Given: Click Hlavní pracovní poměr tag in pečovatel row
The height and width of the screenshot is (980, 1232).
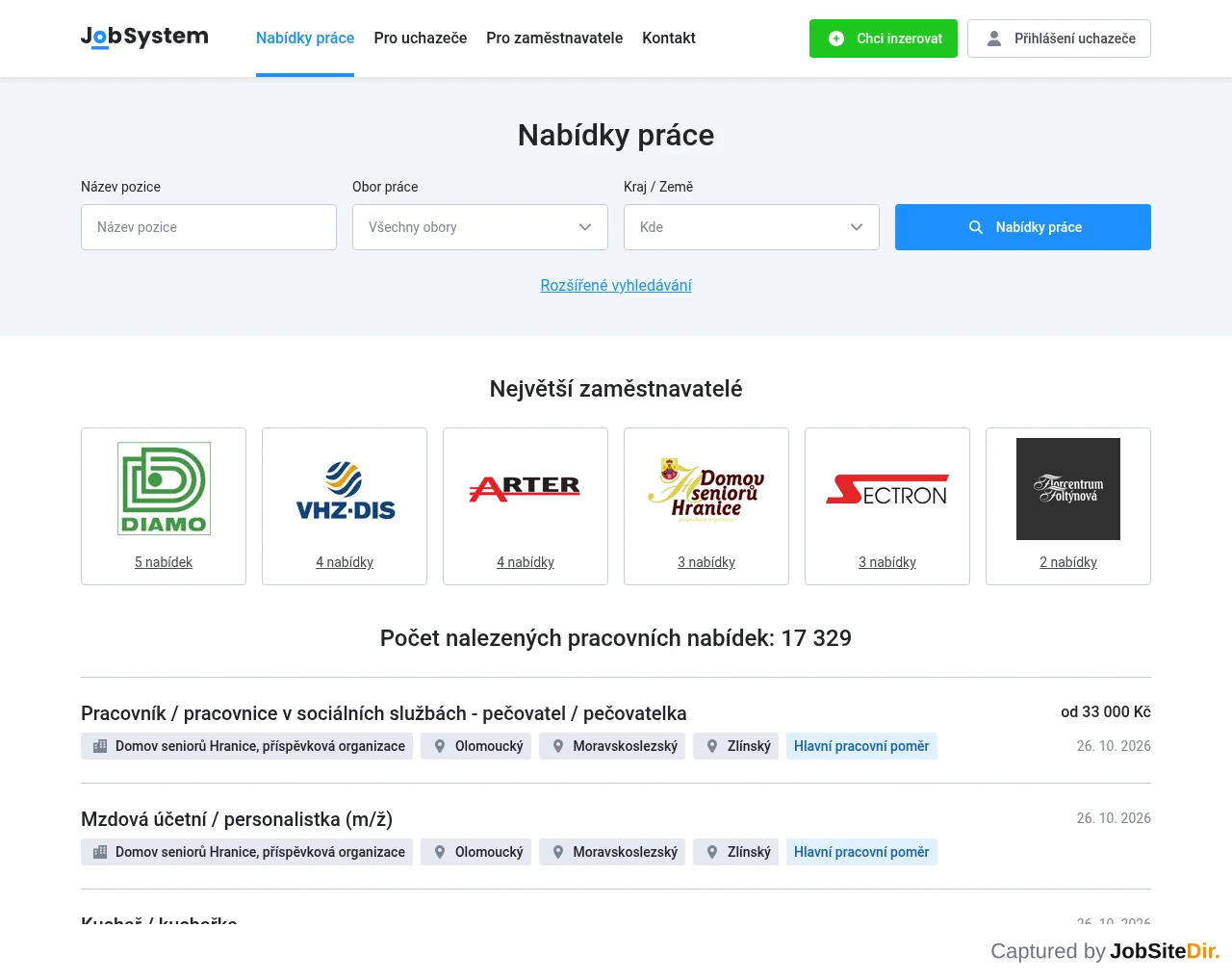Looking at the screenshot, I should (x=861, y=746).
